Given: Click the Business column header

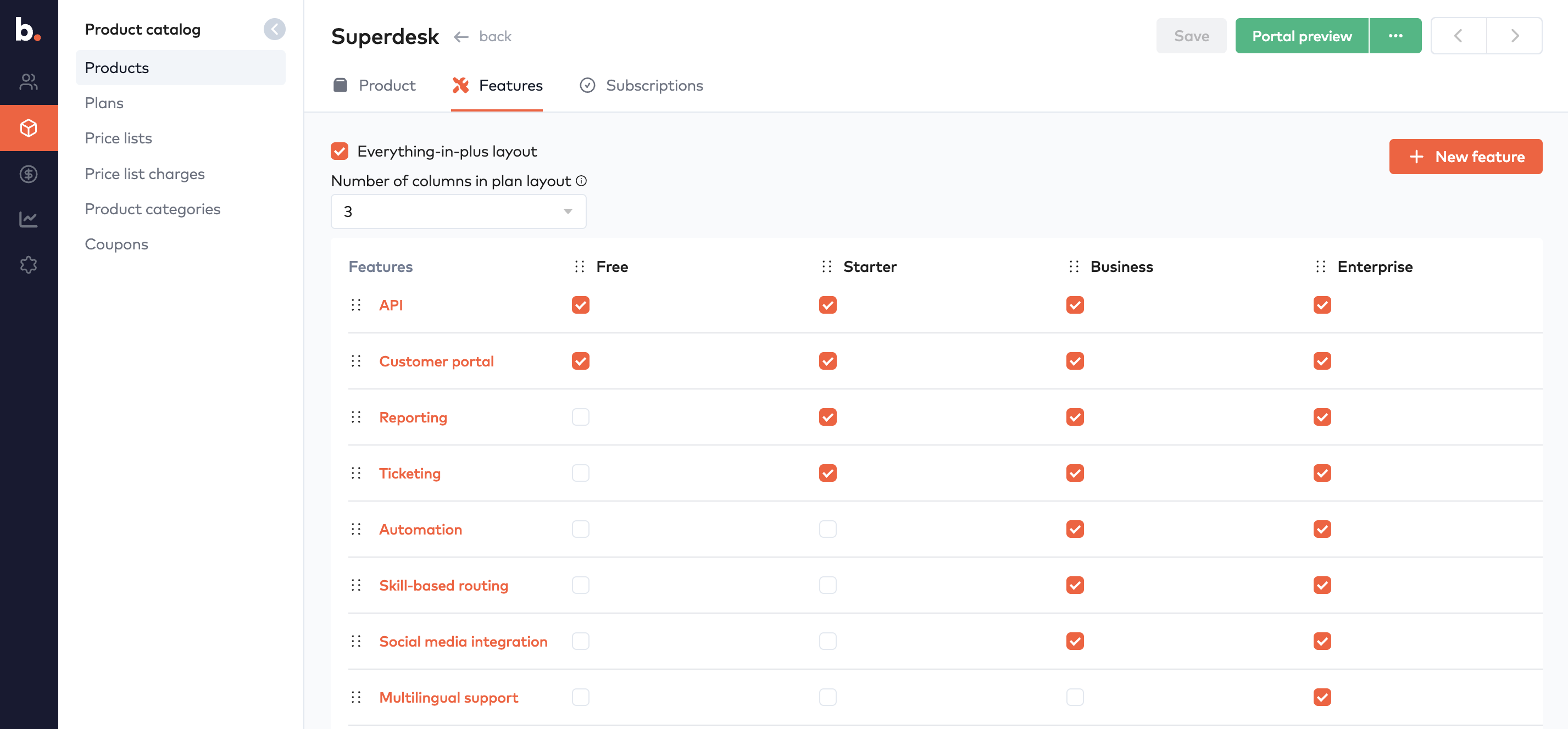Looking at the screenshot, I should click(1121, 266).
